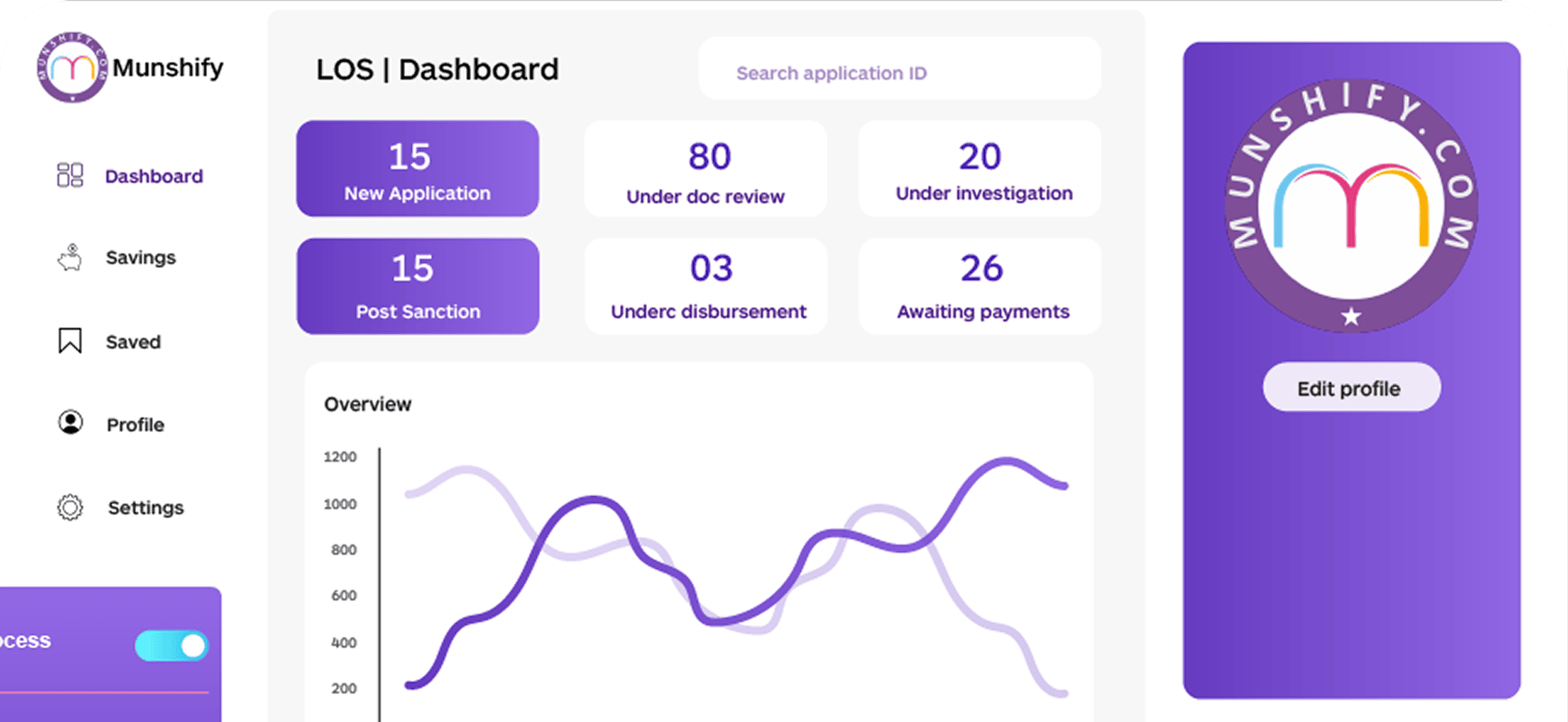Select the Awaiting payments card
This screenshot has height=722, width=1568.
point(980,286)
